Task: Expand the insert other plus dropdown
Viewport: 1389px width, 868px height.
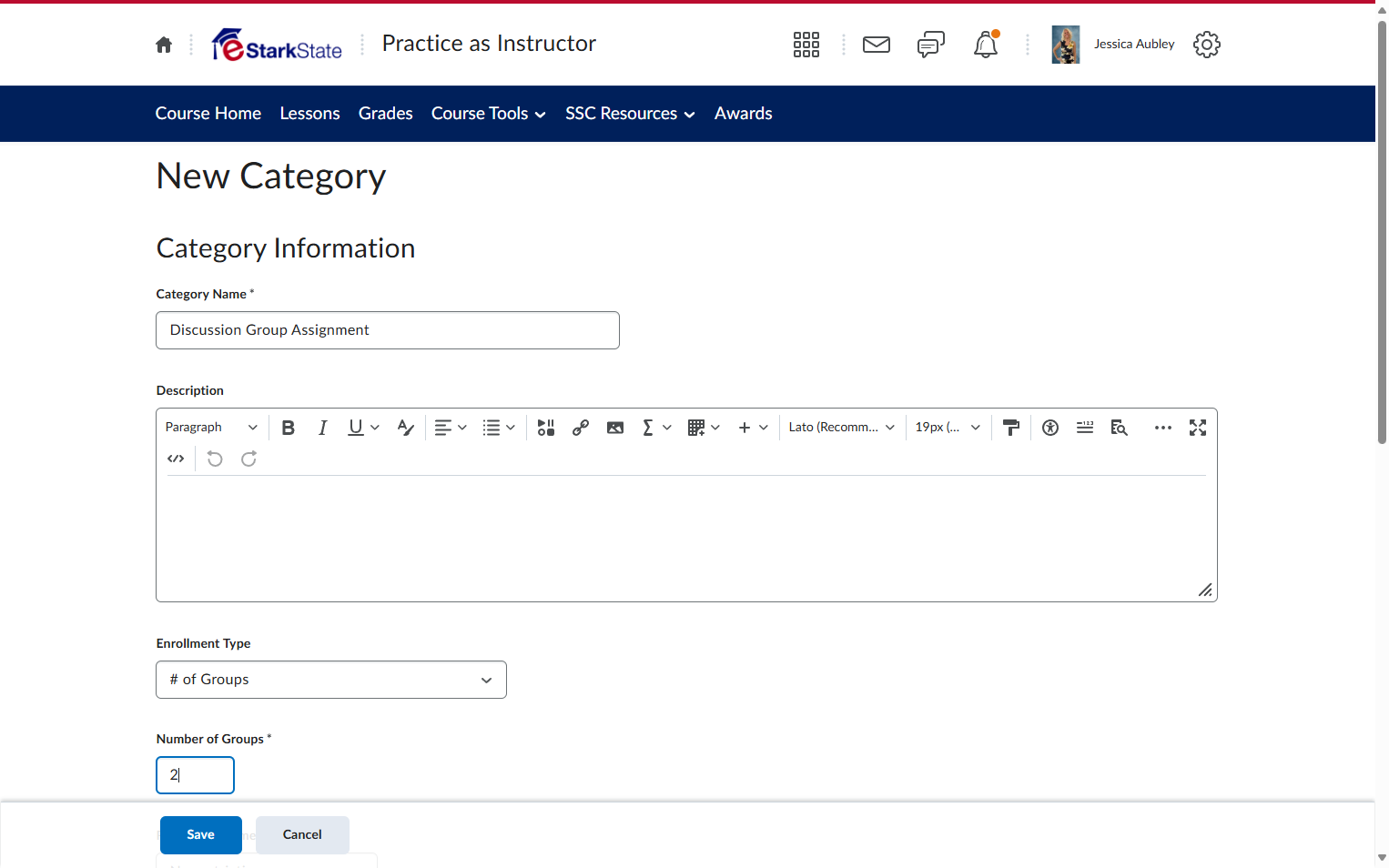Action: pyautogui.click(x=754, y=428)
